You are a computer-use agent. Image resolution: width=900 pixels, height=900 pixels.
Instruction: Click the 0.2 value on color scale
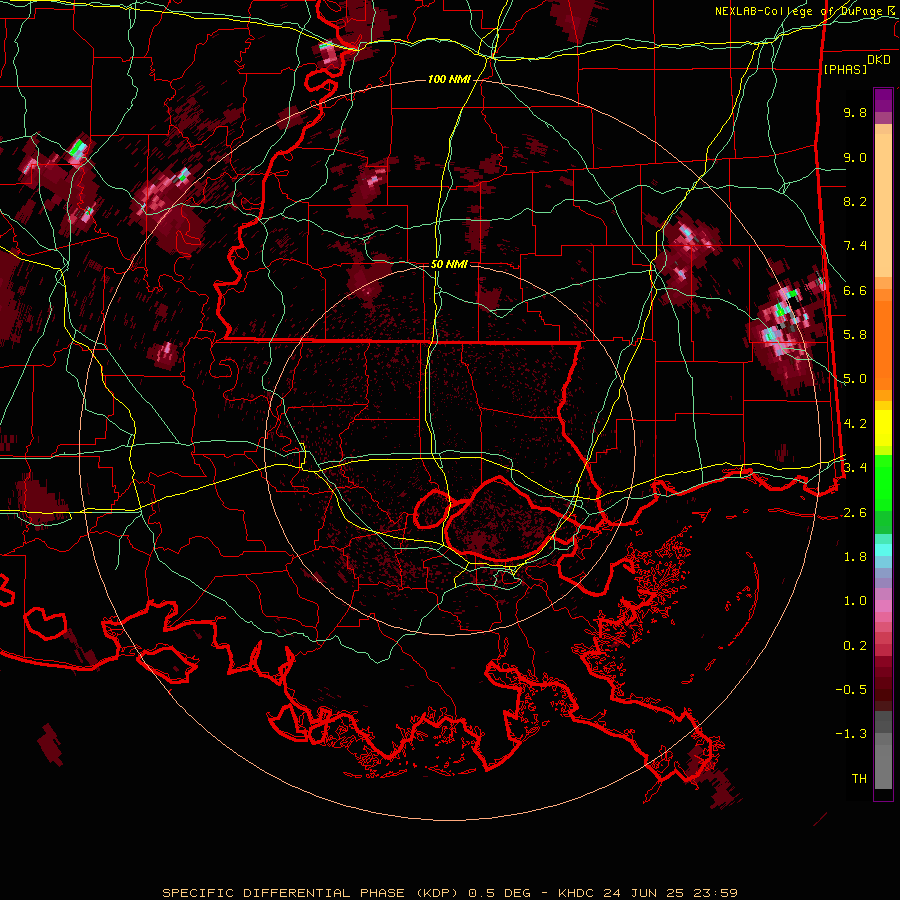(855, 646)
